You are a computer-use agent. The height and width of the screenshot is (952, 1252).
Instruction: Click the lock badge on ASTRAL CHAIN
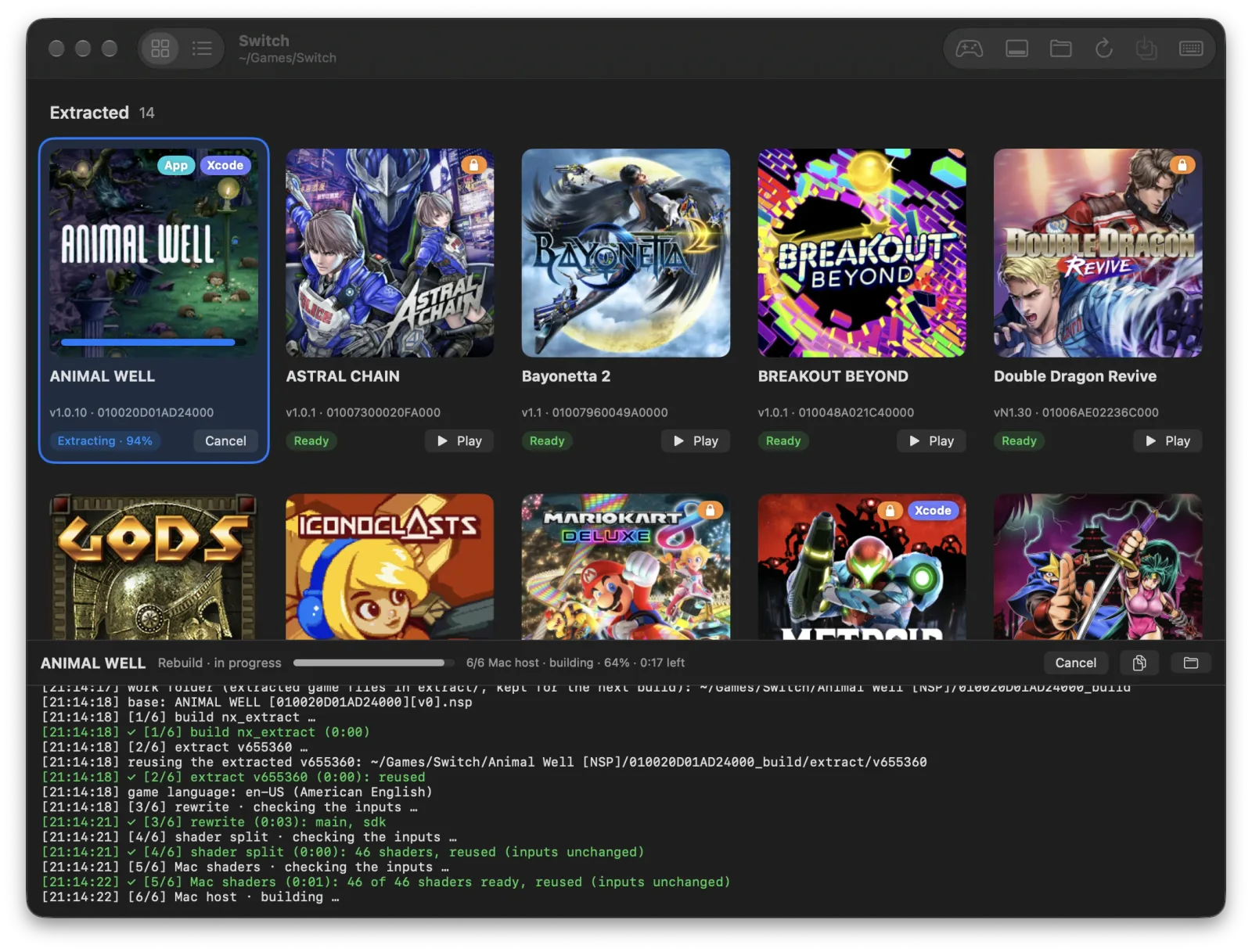[473, 165]
